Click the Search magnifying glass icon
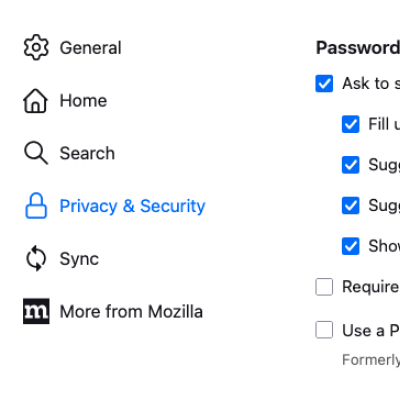The height and width of the screenshot is (400, 400). [x=36, y=153]
